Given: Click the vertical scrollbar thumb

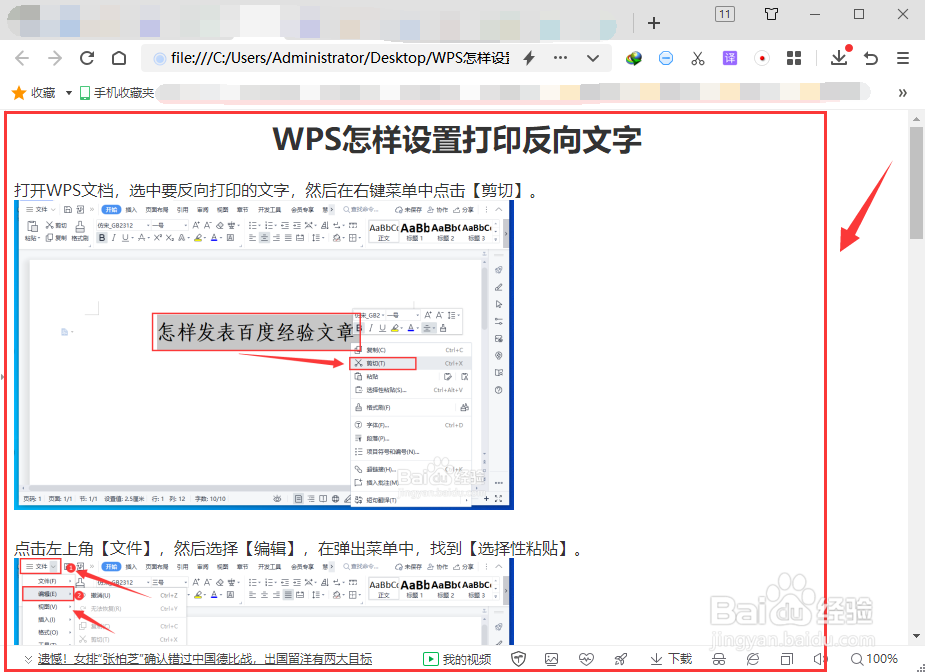Looking at the screenshot, I should (916, 183).
